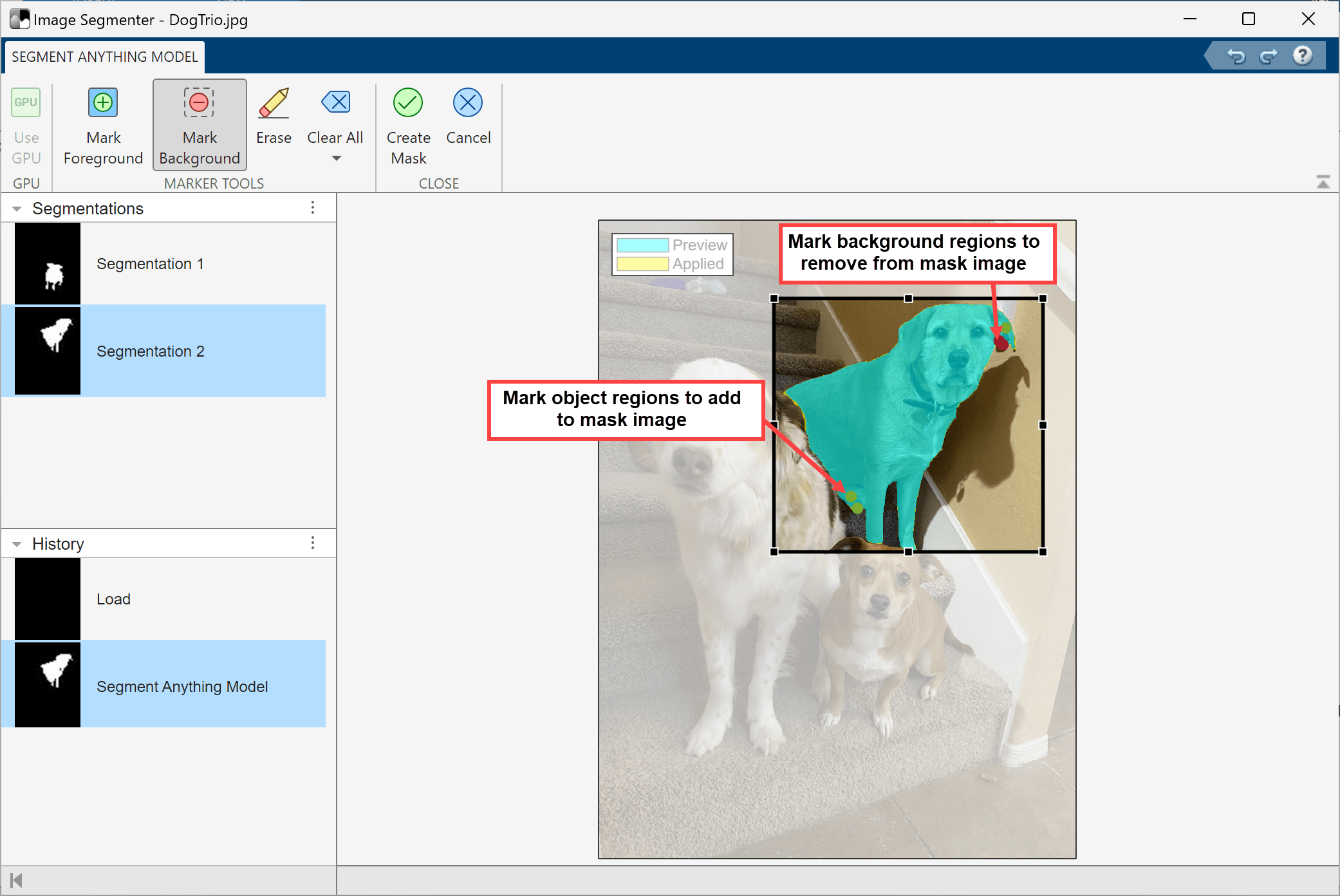This screenshot has width=1340, height=896.
Task: Select the Load history entry
Action: (113, 599)
